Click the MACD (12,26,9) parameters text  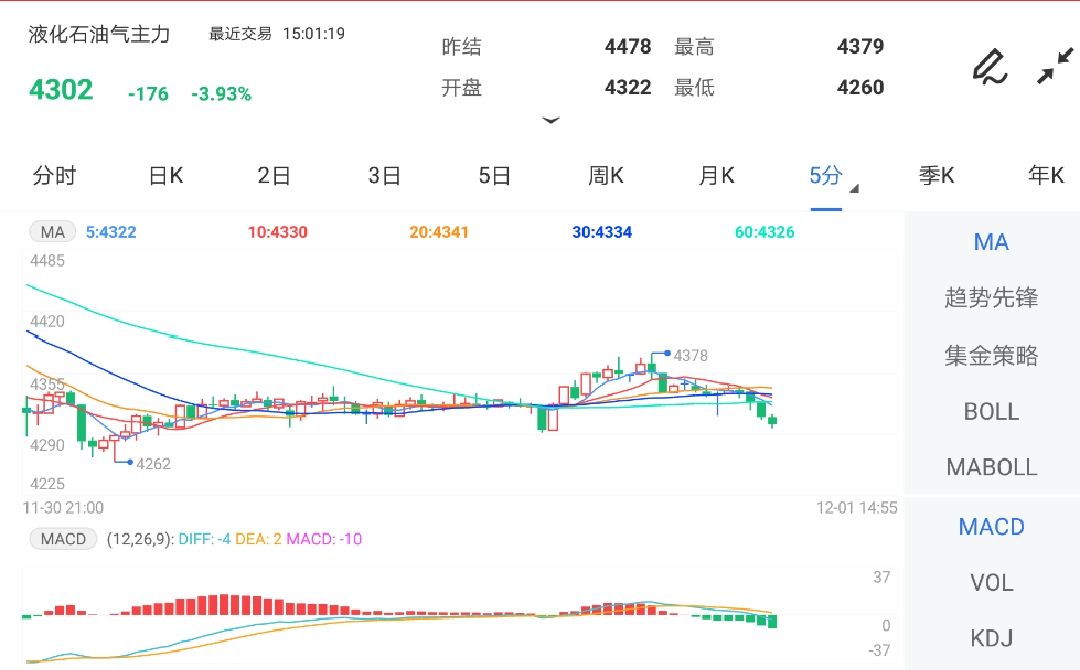[x=141, y=538]
